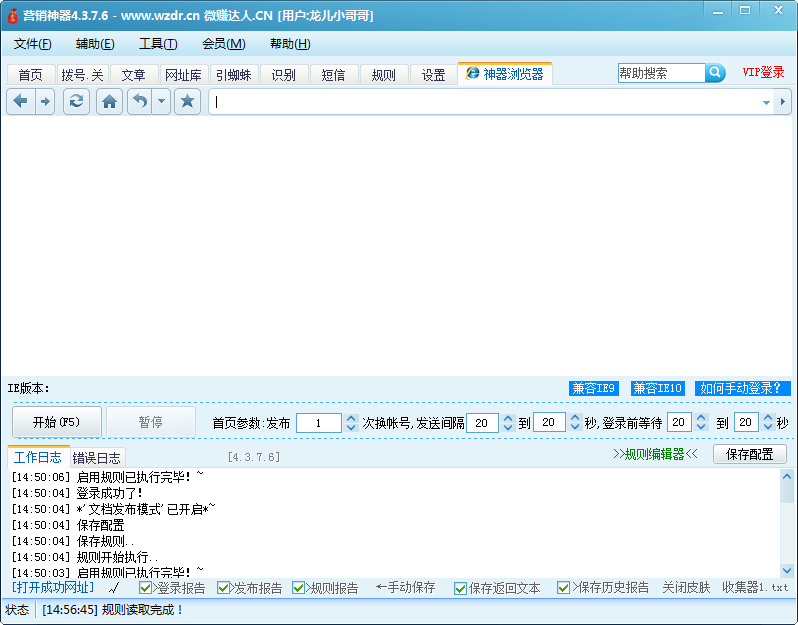The image size is (798, 625).
Task: Expand the address bar URL dropdown
Action: [x=766, y=102]
